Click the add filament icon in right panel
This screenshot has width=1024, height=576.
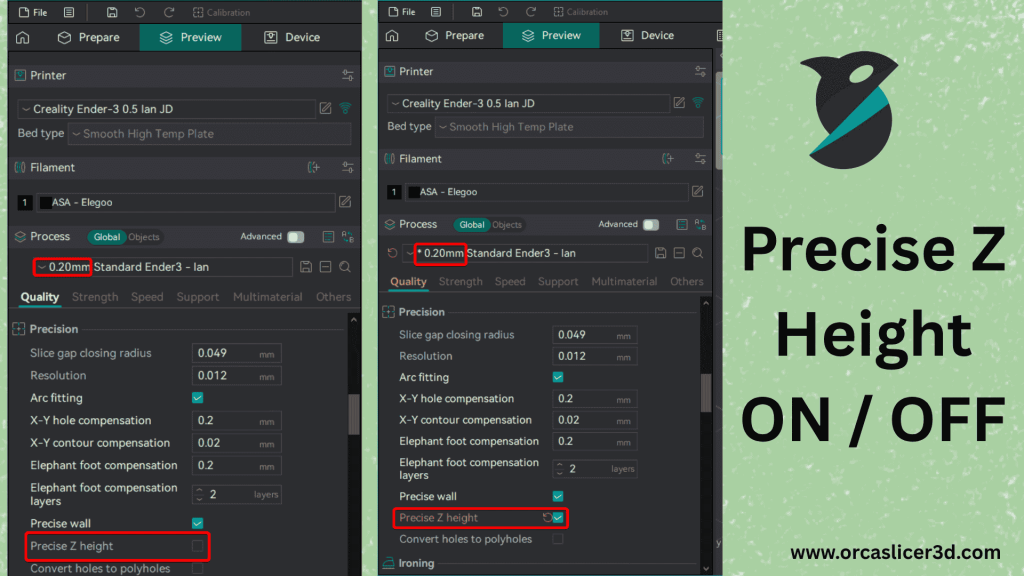pos(668,159)
